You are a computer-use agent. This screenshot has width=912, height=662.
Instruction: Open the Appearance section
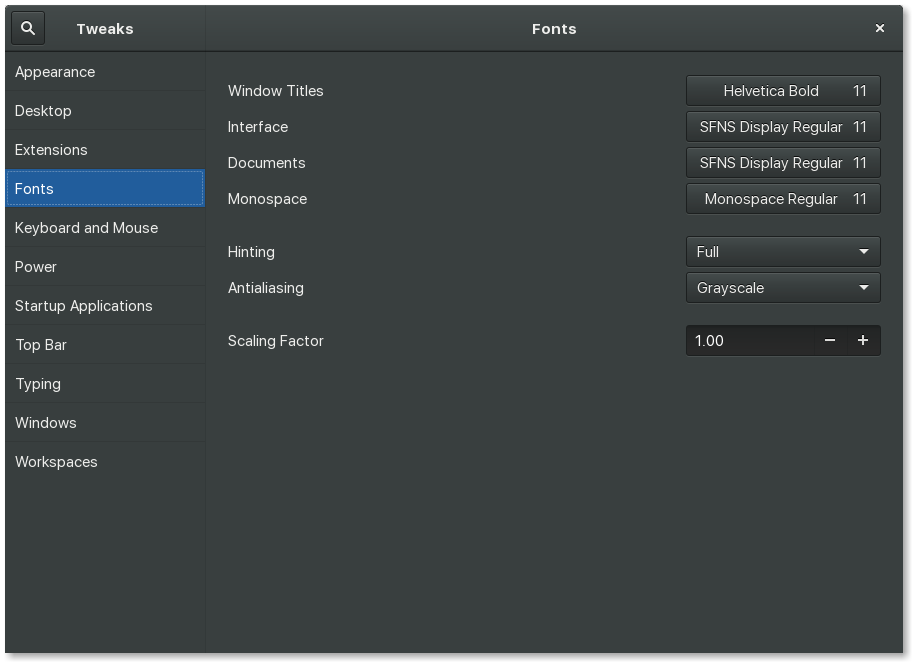point(55,72)
